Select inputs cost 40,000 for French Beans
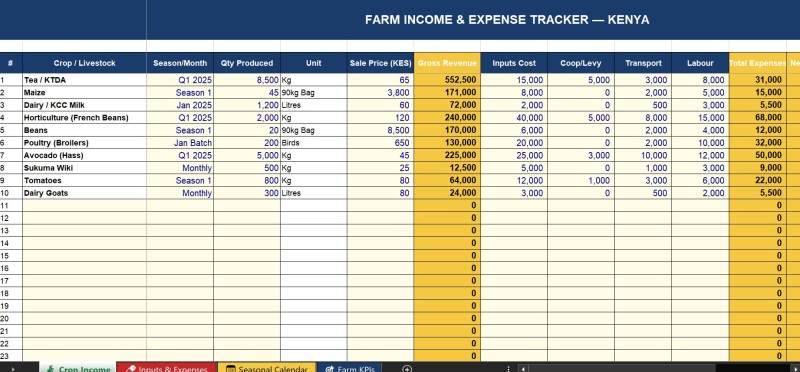The width and height of the screenshot is (800, 372). tap(514, 118)
